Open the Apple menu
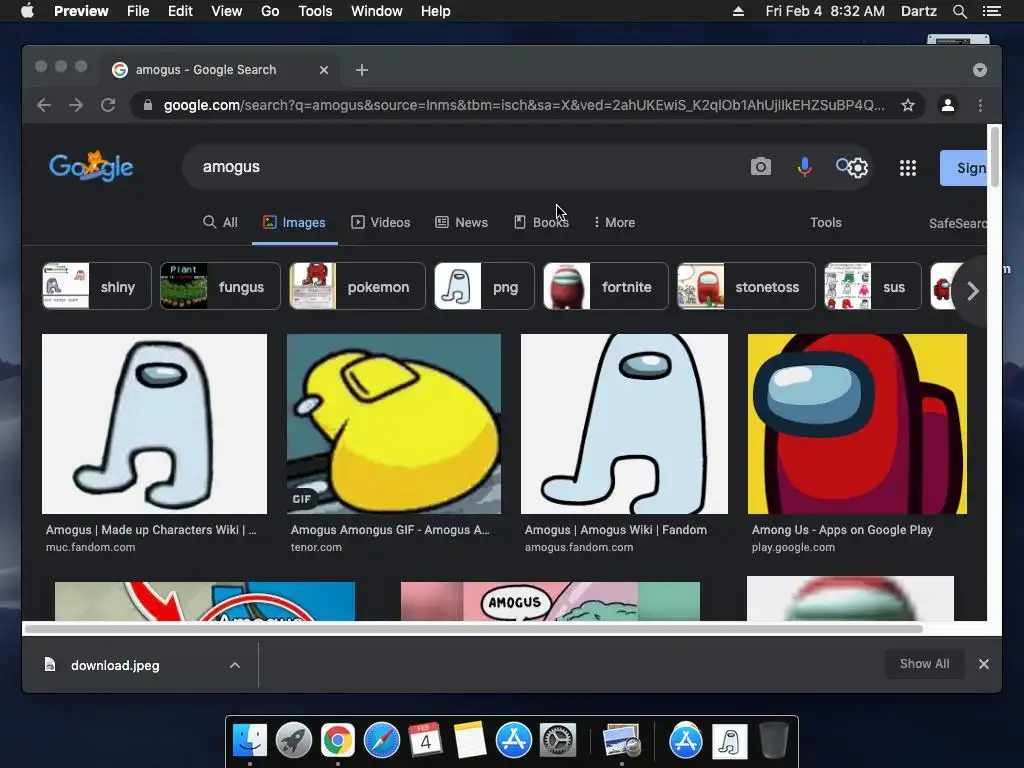This screenshot has height=768, width=1024. tap(27, 11)
